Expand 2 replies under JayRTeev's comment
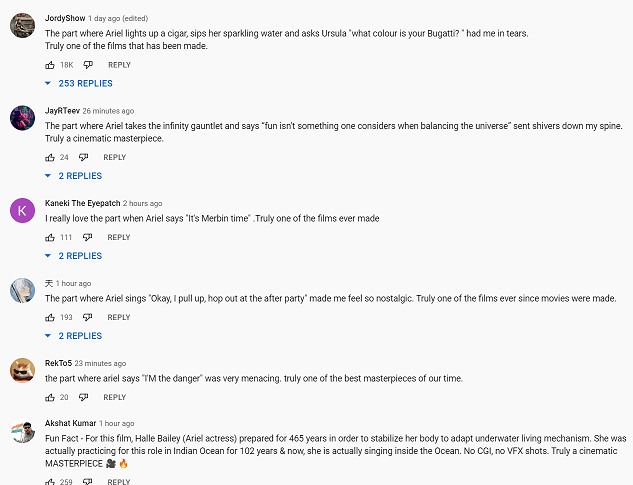Image resolution: width=633 pixels, height=485 pixels. 73,176
